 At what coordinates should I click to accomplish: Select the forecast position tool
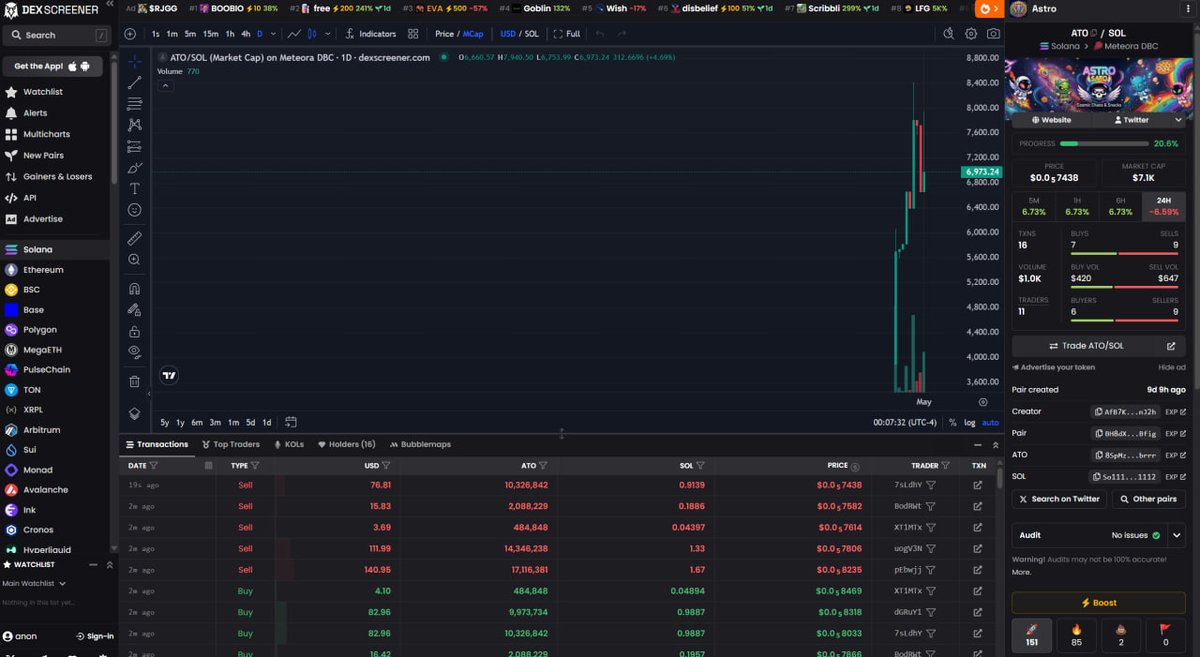134,146
